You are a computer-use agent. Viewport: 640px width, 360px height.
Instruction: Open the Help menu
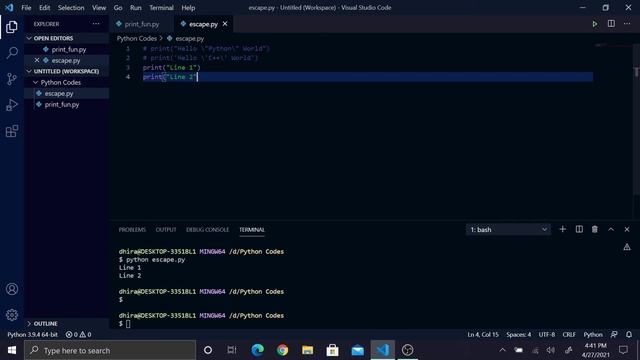[188, 7]
